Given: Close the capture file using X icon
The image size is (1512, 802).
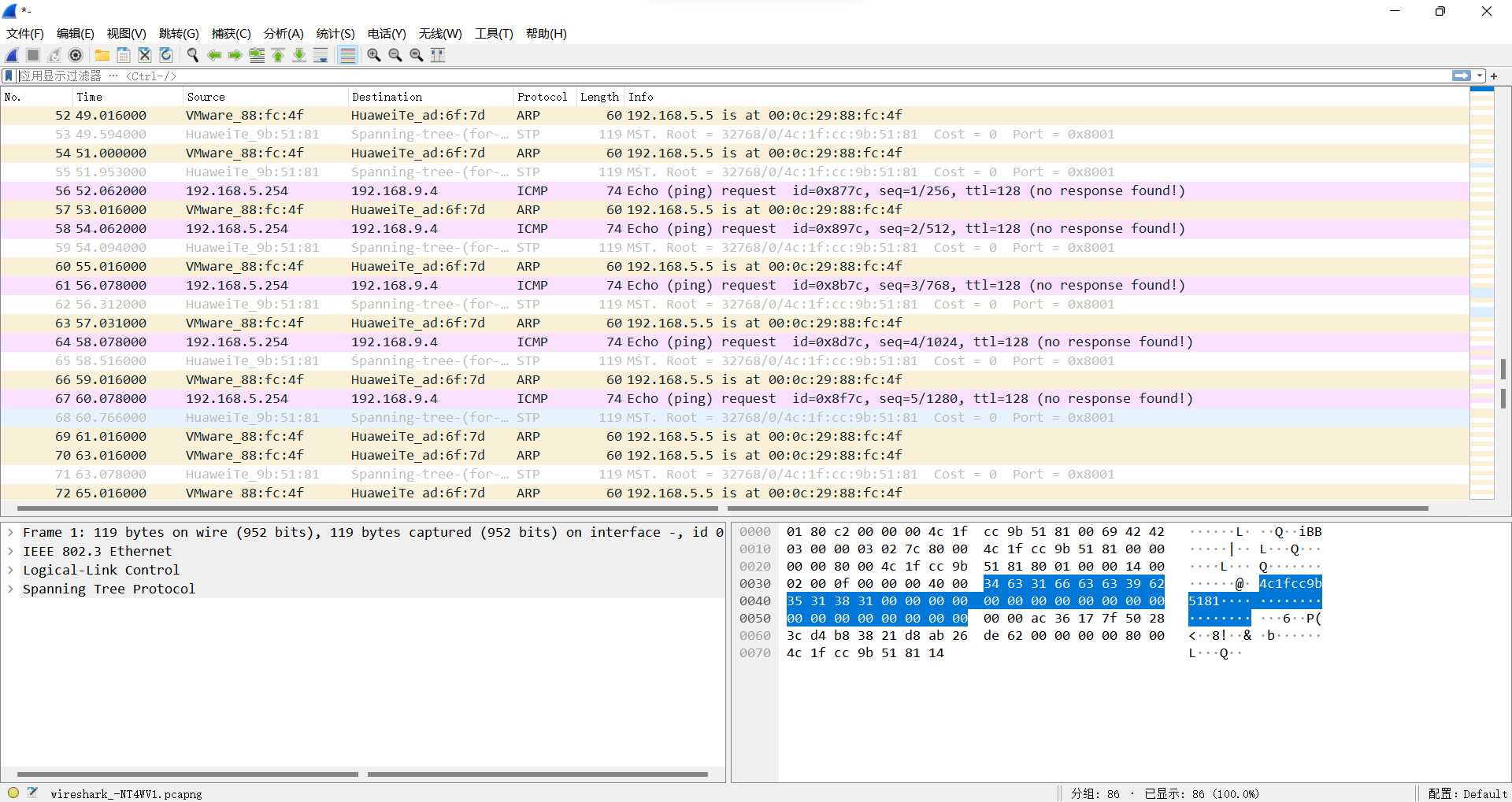Looking at the screenshot, I should [145, 55].
